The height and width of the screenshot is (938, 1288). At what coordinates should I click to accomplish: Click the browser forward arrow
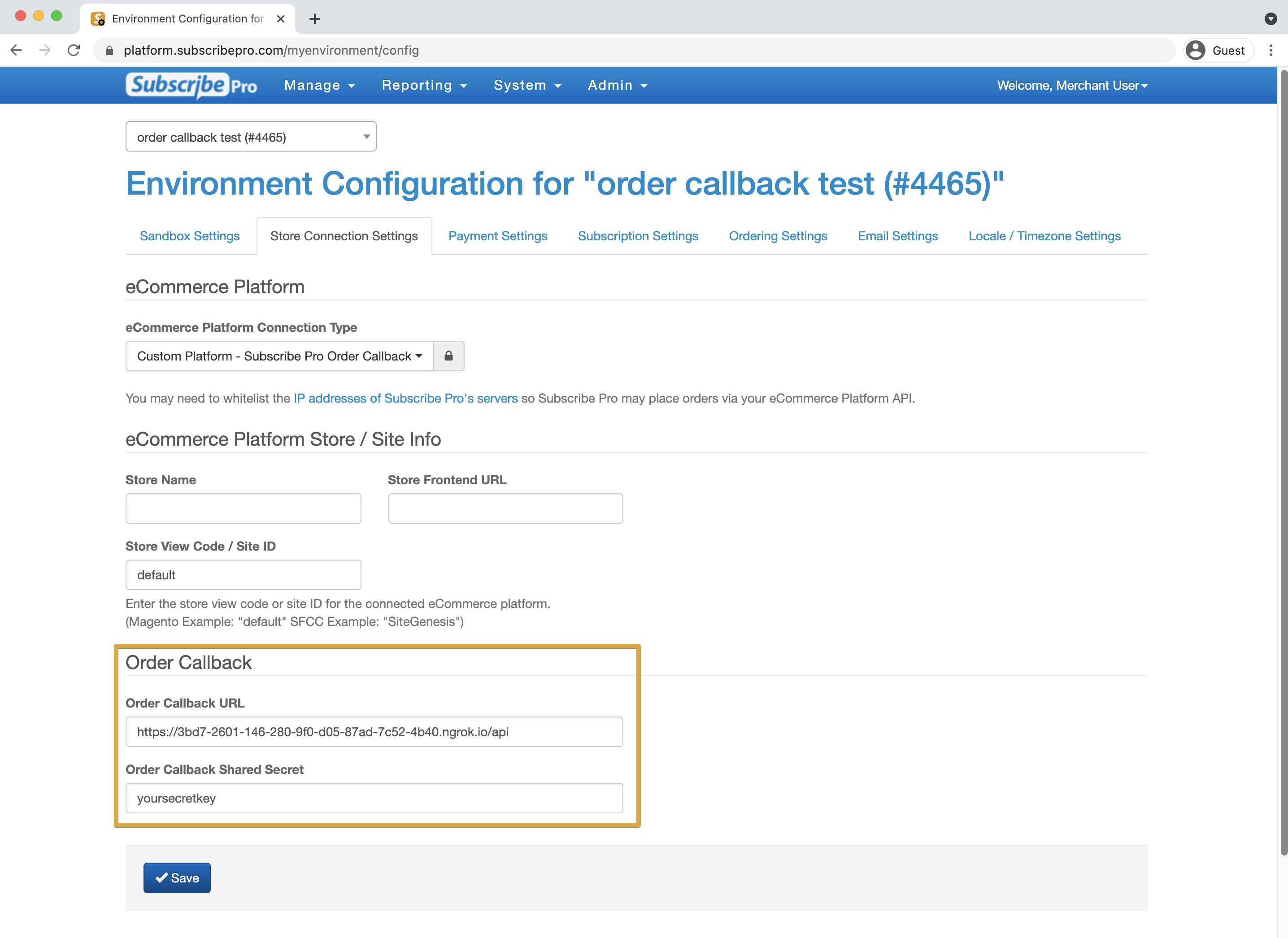click(x=45, y=50)
